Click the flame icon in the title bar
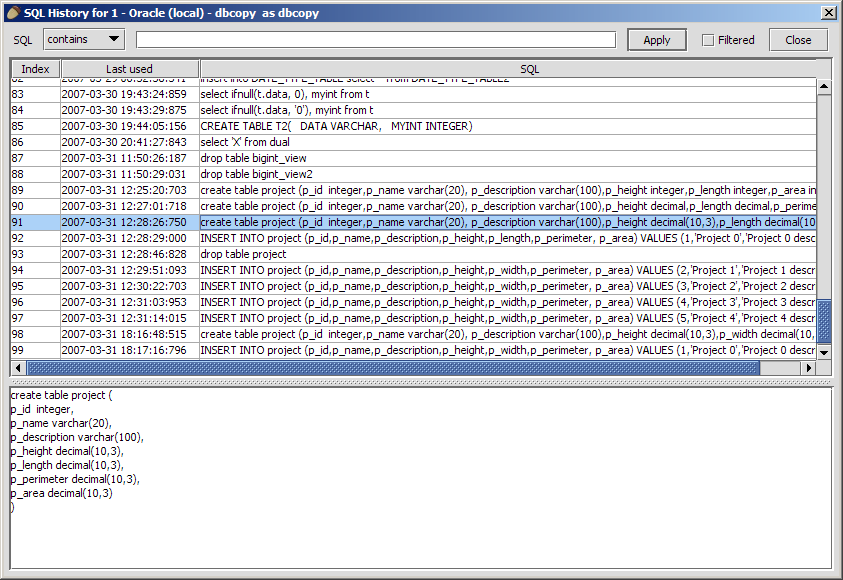Screen dimensions: 843x580 click(x=11, y=12)
